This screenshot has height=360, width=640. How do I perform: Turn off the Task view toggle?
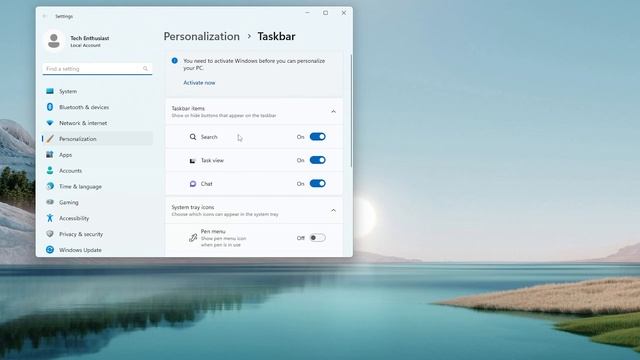(x=318, y=160)
